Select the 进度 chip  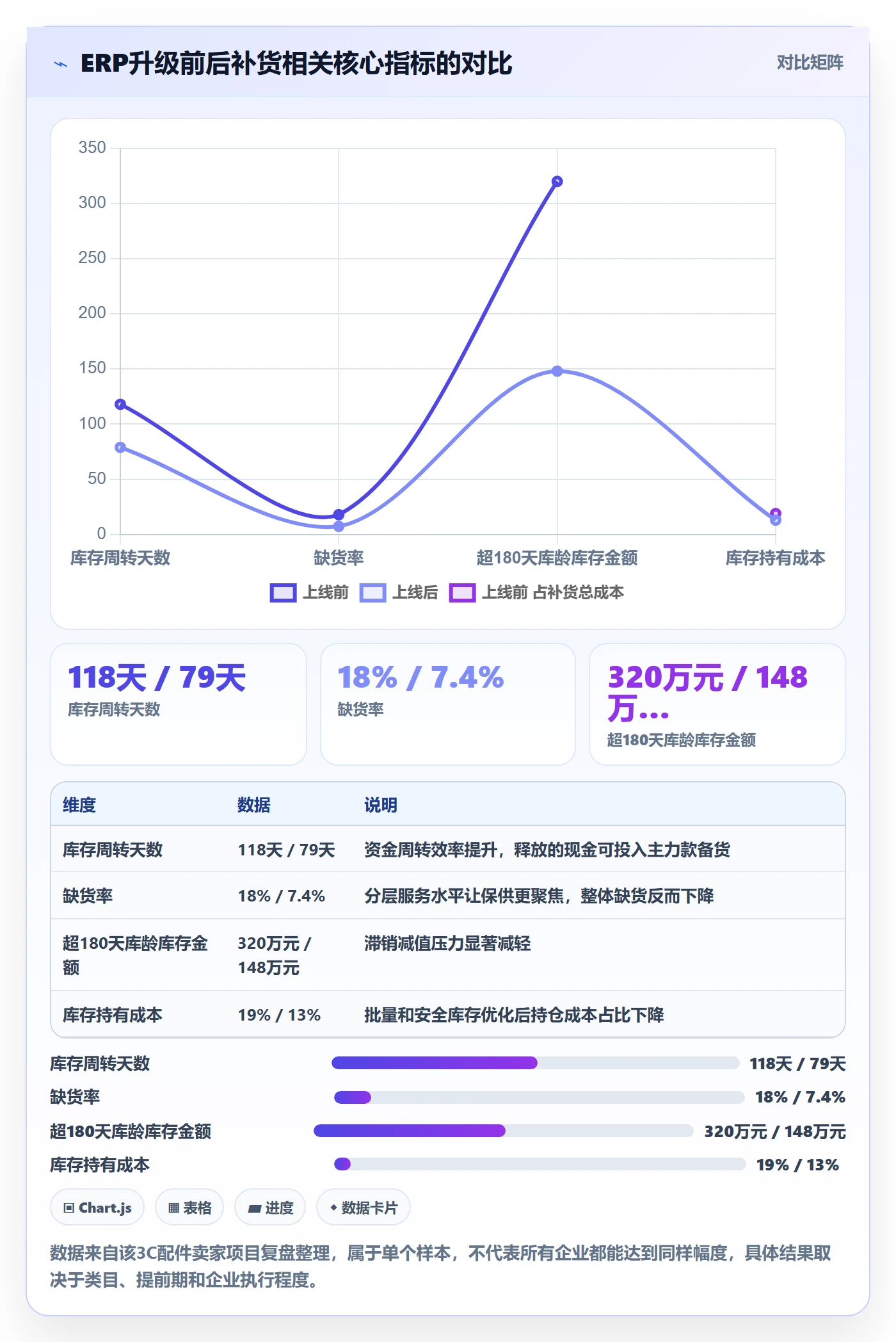270,1208
